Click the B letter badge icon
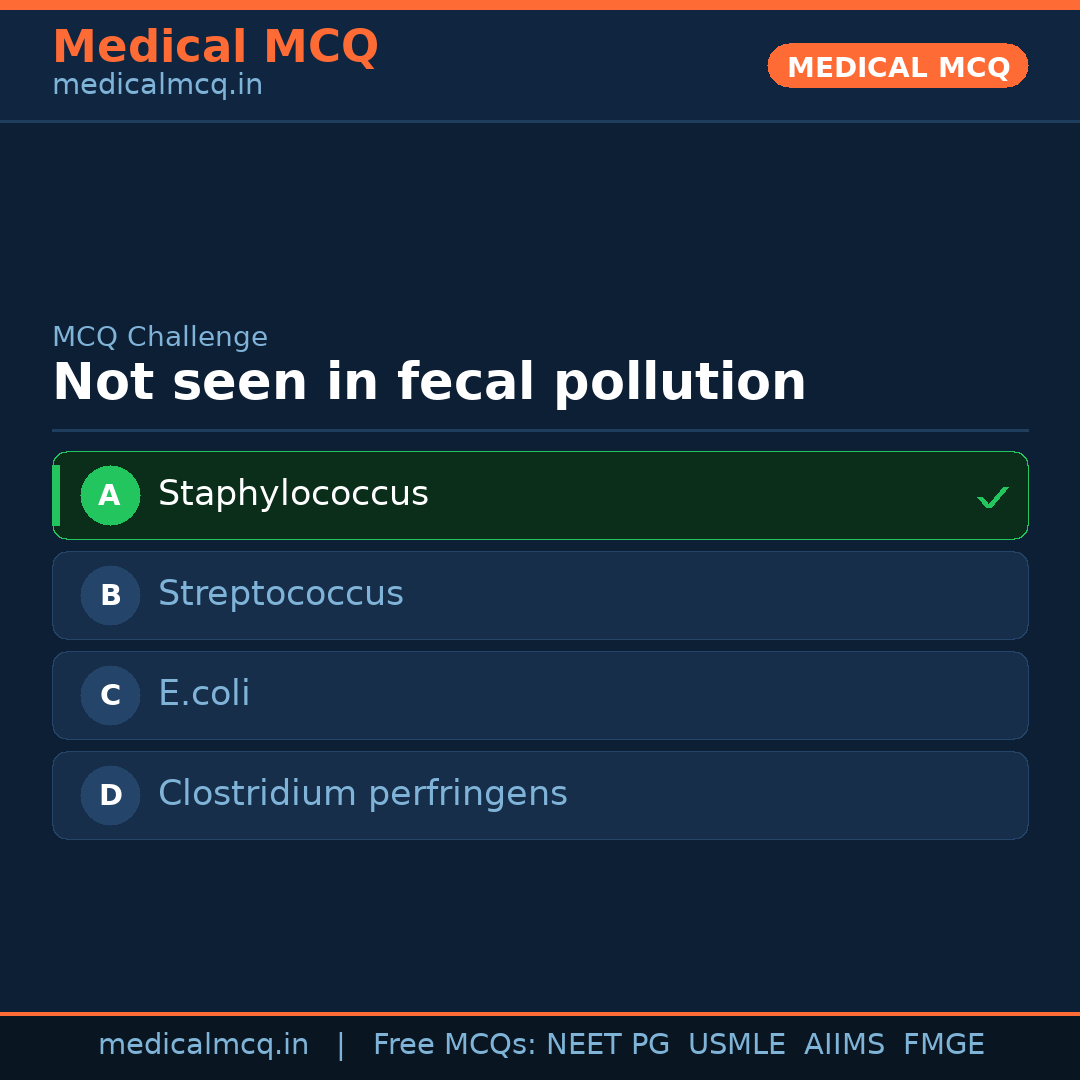Viewport: 1080px width, 1080px height. 110,595
